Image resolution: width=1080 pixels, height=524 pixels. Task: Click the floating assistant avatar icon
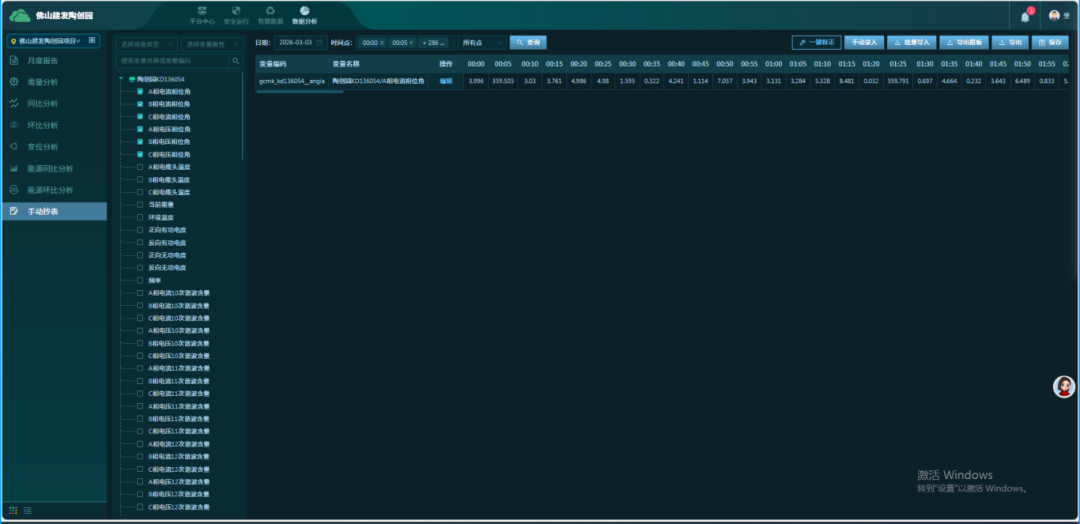point(1065,387)
